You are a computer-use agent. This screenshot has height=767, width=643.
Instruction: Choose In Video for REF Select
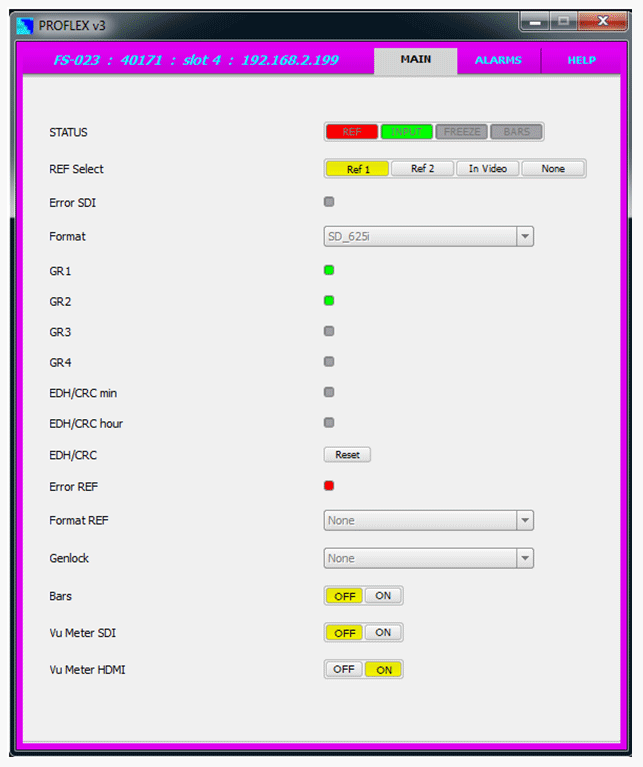488,169
